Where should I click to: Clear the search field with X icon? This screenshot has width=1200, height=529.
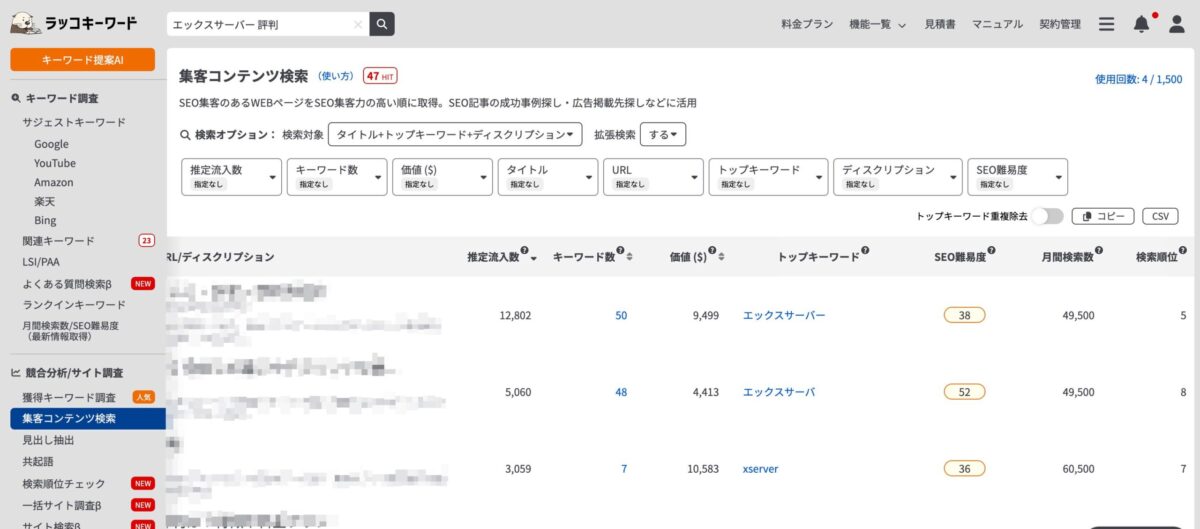coord(358,24)
